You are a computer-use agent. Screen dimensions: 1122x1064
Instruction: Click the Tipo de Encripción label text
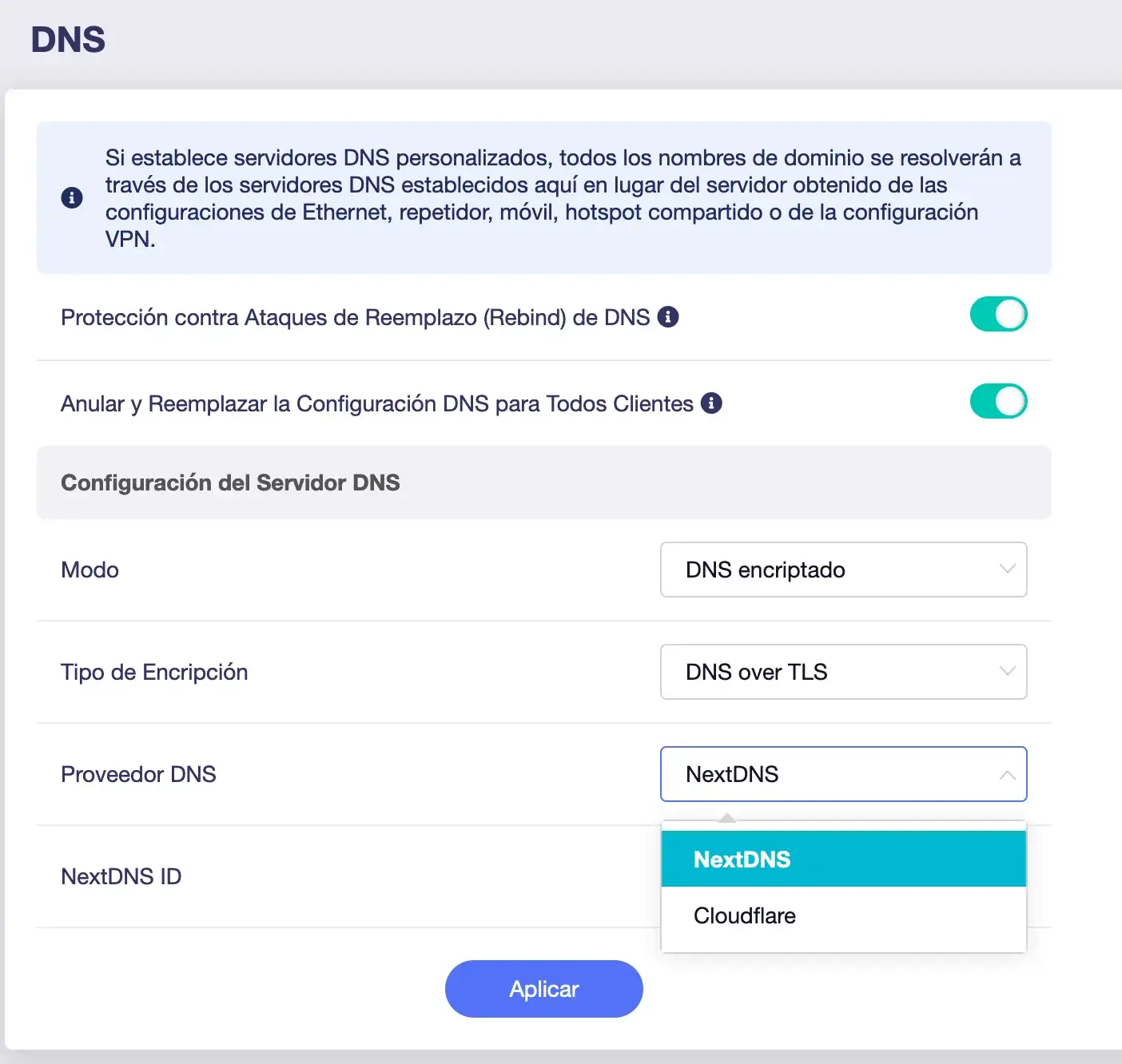154,672
